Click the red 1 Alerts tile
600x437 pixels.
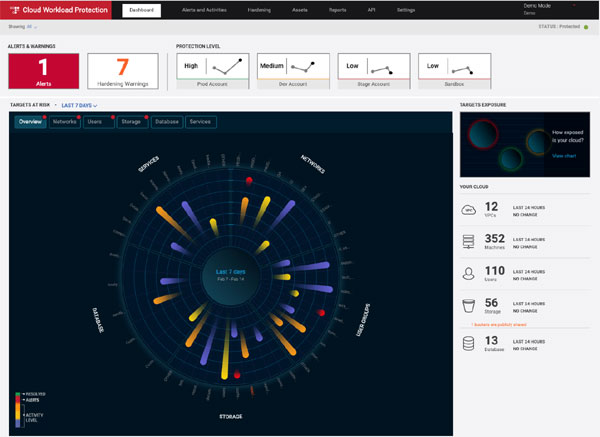point(43,73)
